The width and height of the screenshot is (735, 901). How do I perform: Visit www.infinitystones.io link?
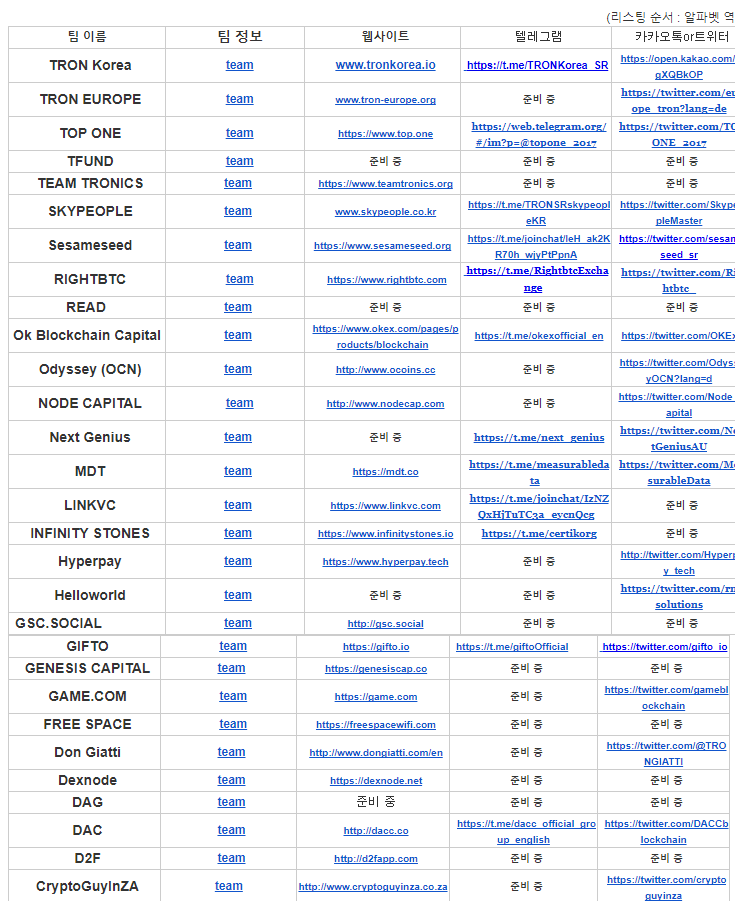click(386, 533)
